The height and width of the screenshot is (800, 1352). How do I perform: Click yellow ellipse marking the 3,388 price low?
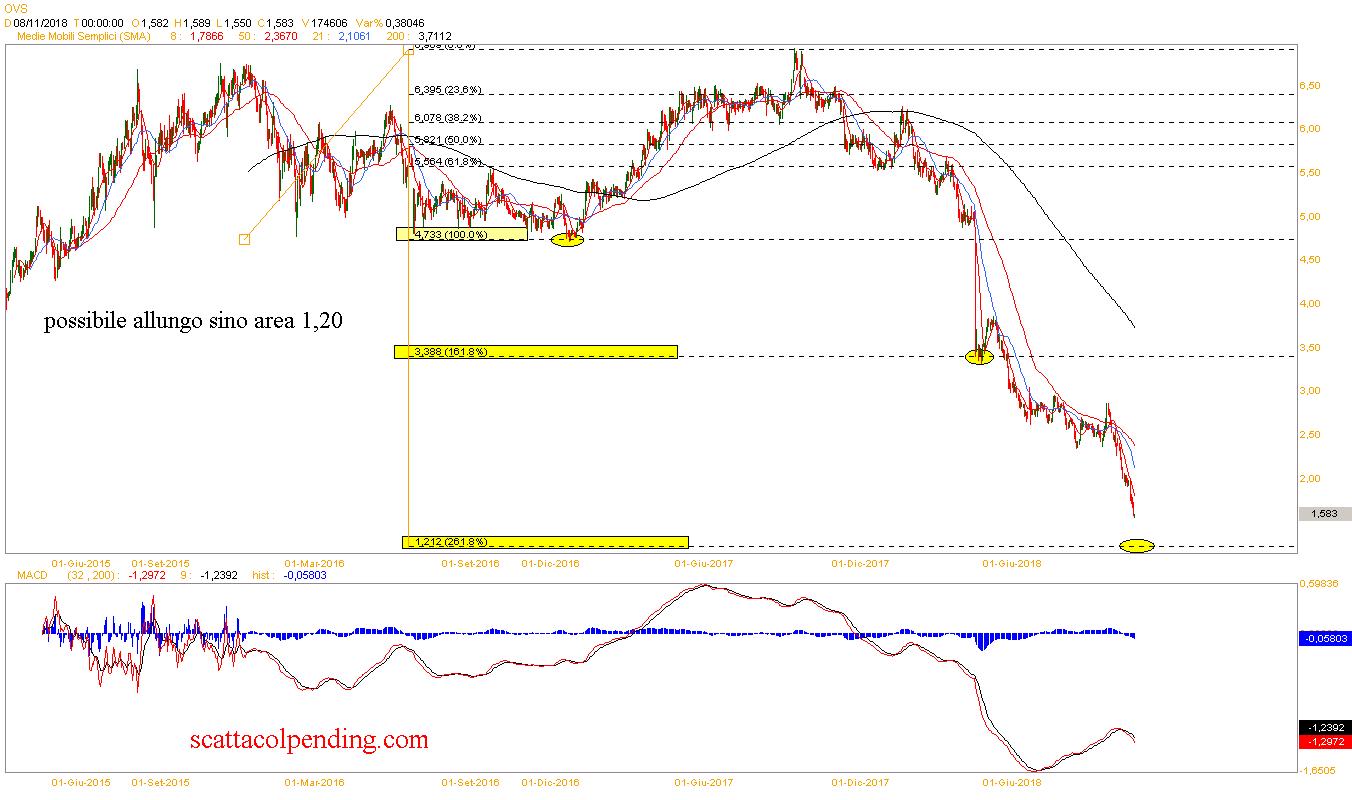click(x=979, y=356)
